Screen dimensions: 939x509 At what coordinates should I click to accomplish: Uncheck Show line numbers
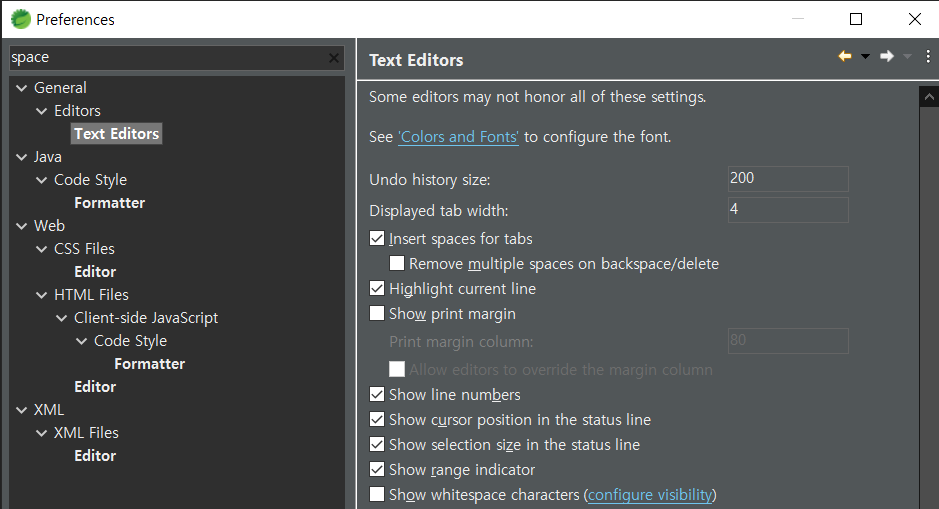click(377, 394)
